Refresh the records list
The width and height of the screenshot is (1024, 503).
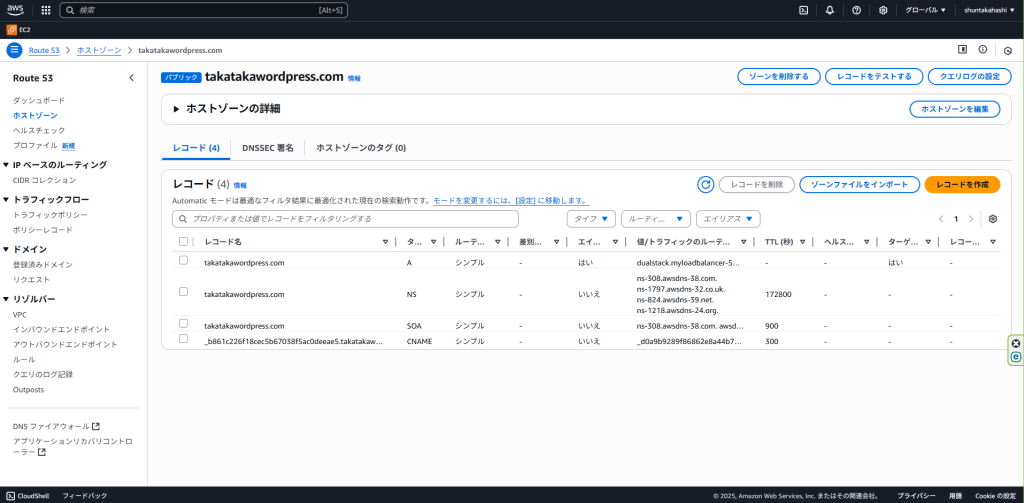pos(705,185)
